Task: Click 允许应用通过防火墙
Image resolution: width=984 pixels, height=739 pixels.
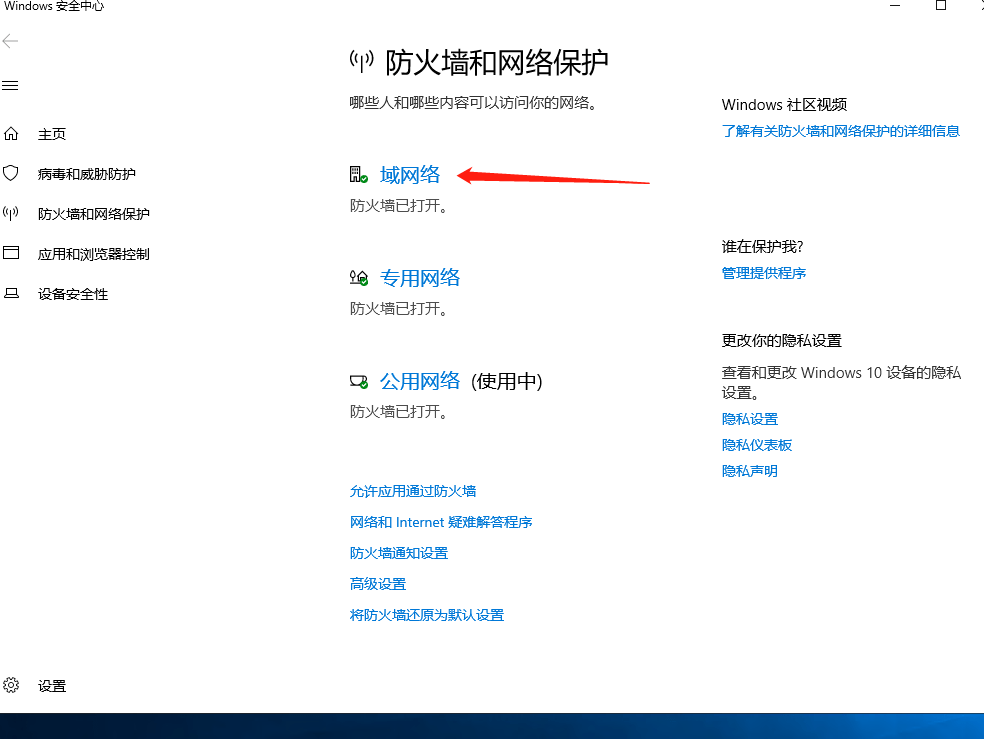Action: click(413, 491)
